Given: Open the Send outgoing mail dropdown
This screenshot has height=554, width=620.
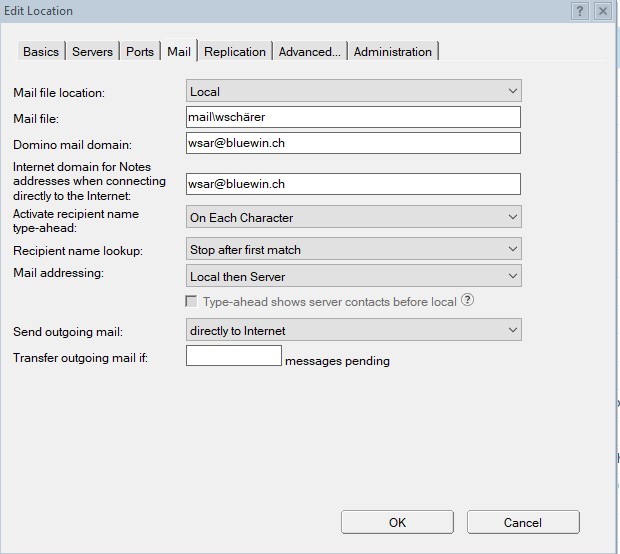Looking at the screenshot, I should pos(353,330).
